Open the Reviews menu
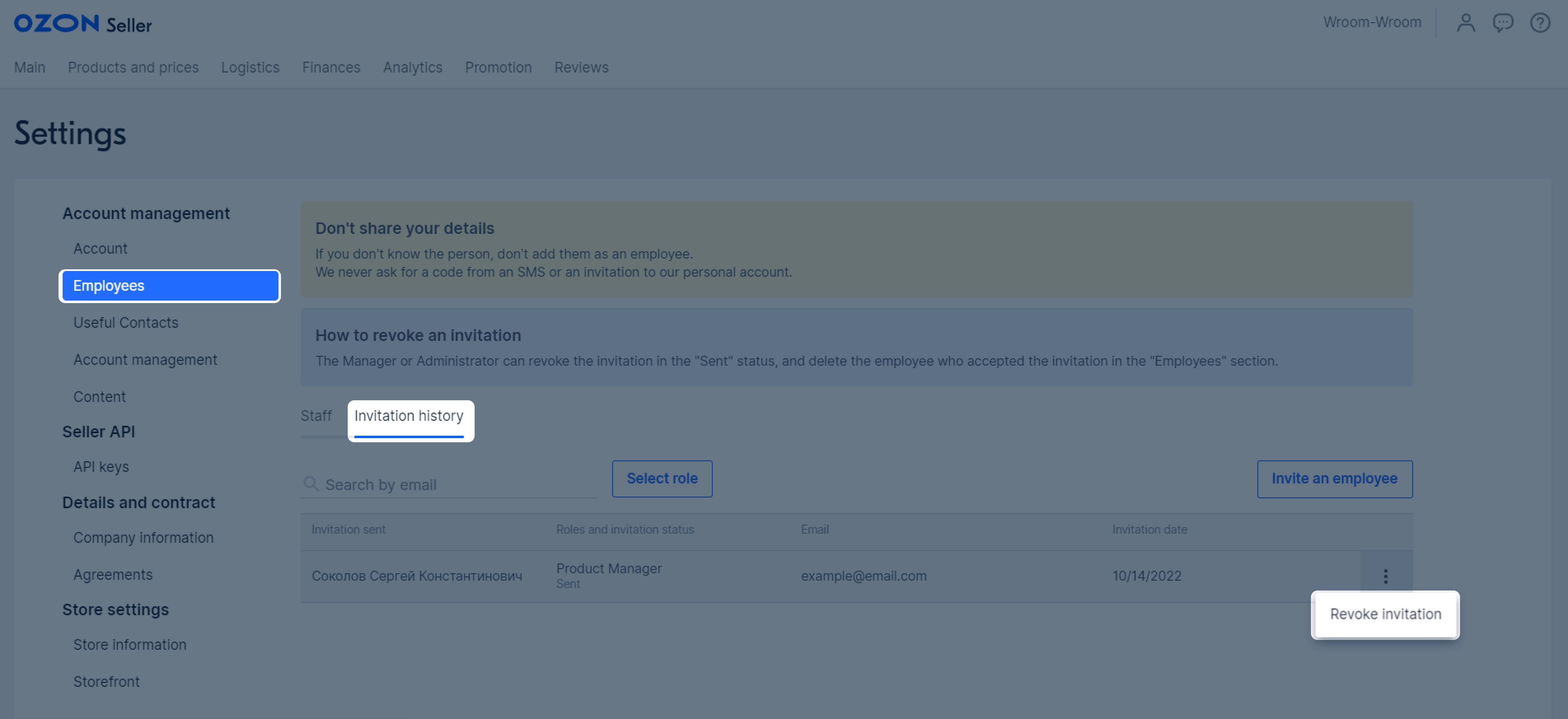Screen dimensions: 1568x719 [x=581, y=68]
